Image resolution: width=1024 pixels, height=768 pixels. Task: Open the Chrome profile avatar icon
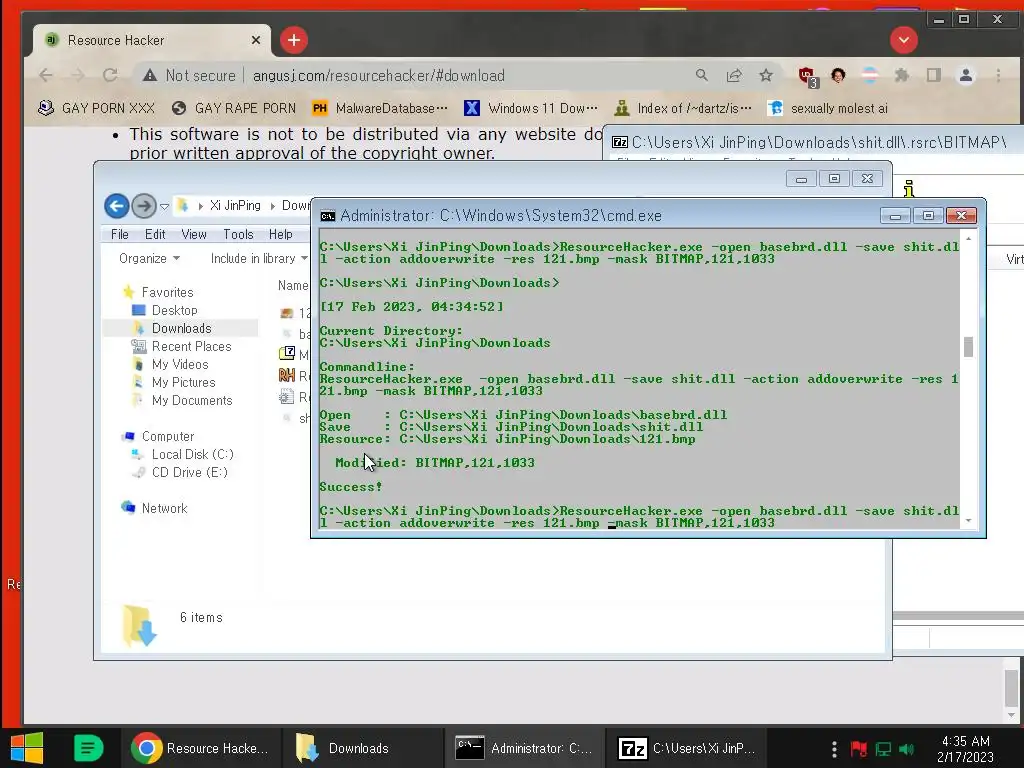tap(966, 75)
